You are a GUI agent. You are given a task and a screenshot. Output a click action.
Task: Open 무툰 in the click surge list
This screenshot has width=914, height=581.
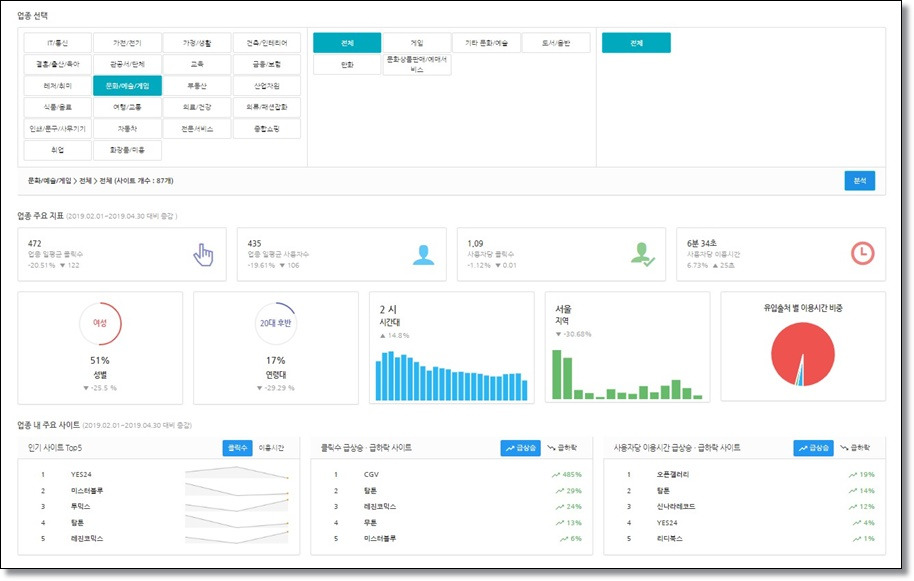point(370,523)
